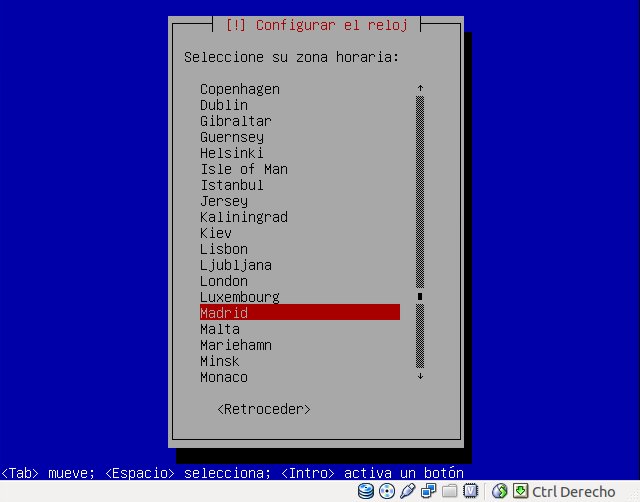The image size is (640, 502).
Task: Click the virtualization CPU chip icon
Action: pos(470,491)
